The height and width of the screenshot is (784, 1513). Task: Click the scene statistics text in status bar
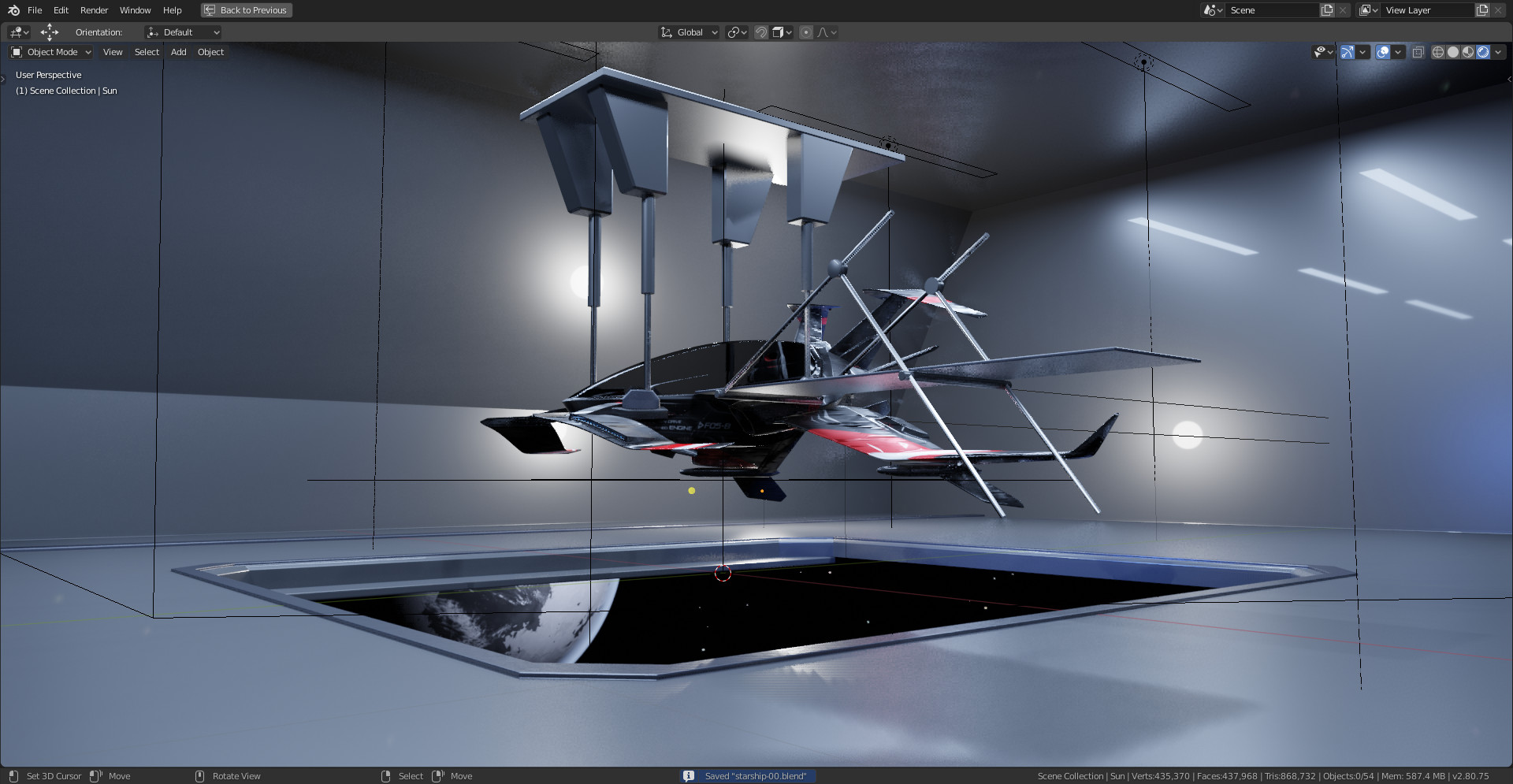coord(1263,776)
